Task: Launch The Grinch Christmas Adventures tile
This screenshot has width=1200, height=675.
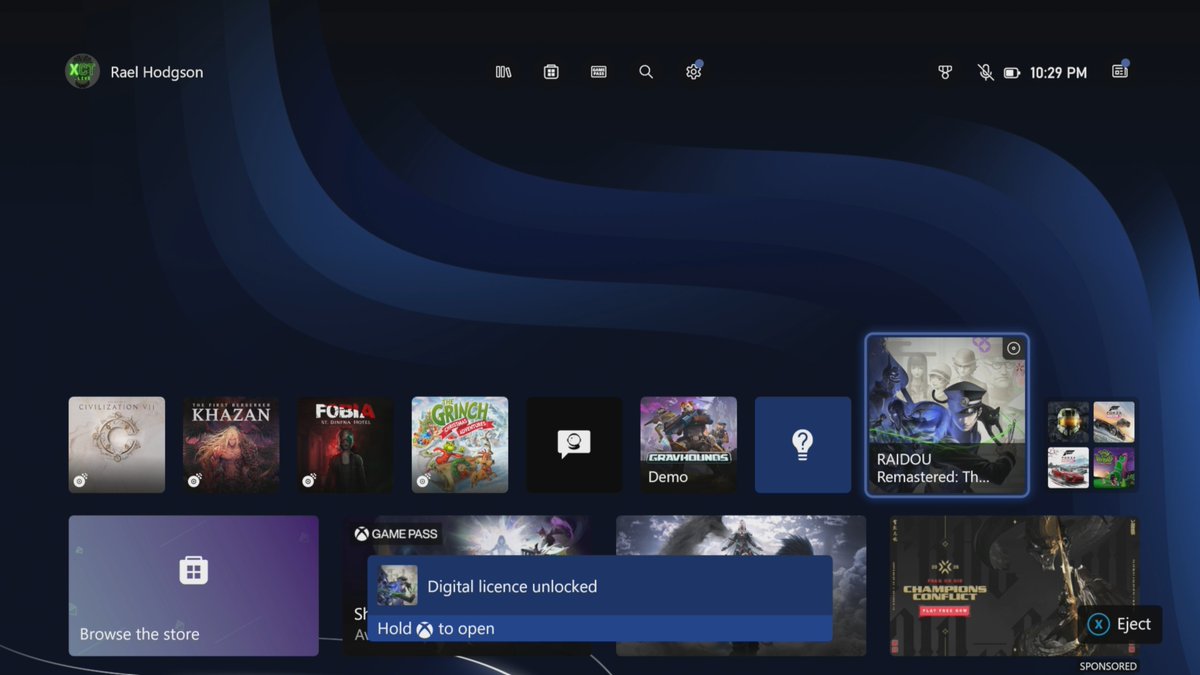Action: 460,445
